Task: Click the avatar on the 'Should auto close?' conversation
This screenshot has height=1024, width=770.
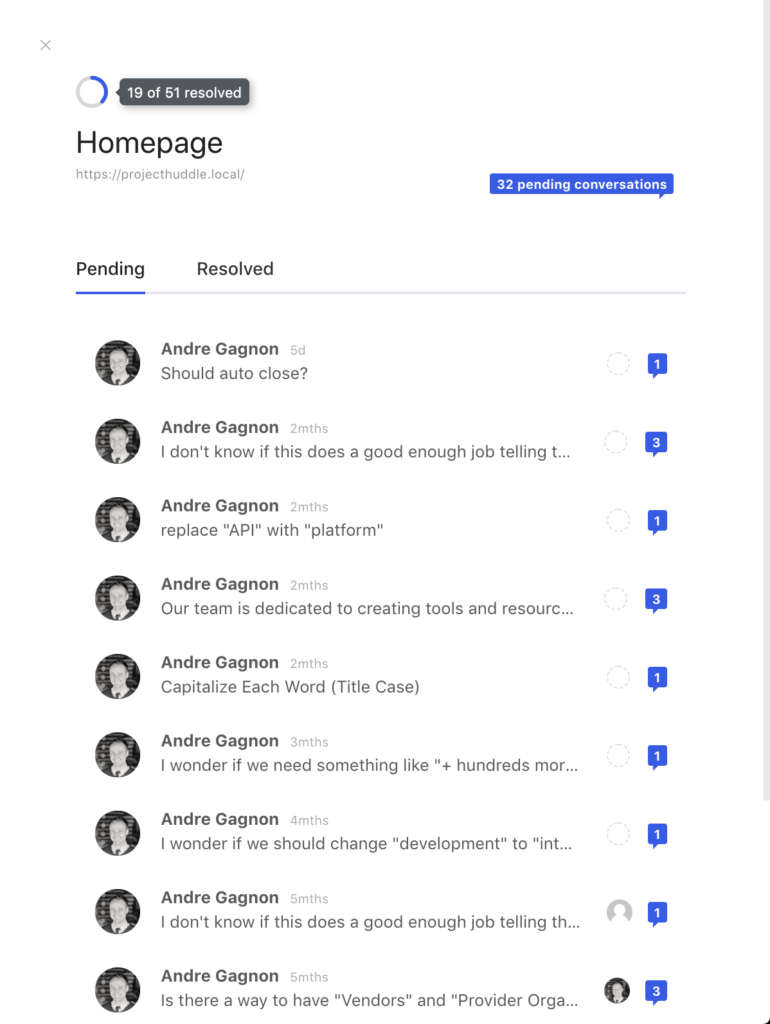Action: click(x=117, y=363)
